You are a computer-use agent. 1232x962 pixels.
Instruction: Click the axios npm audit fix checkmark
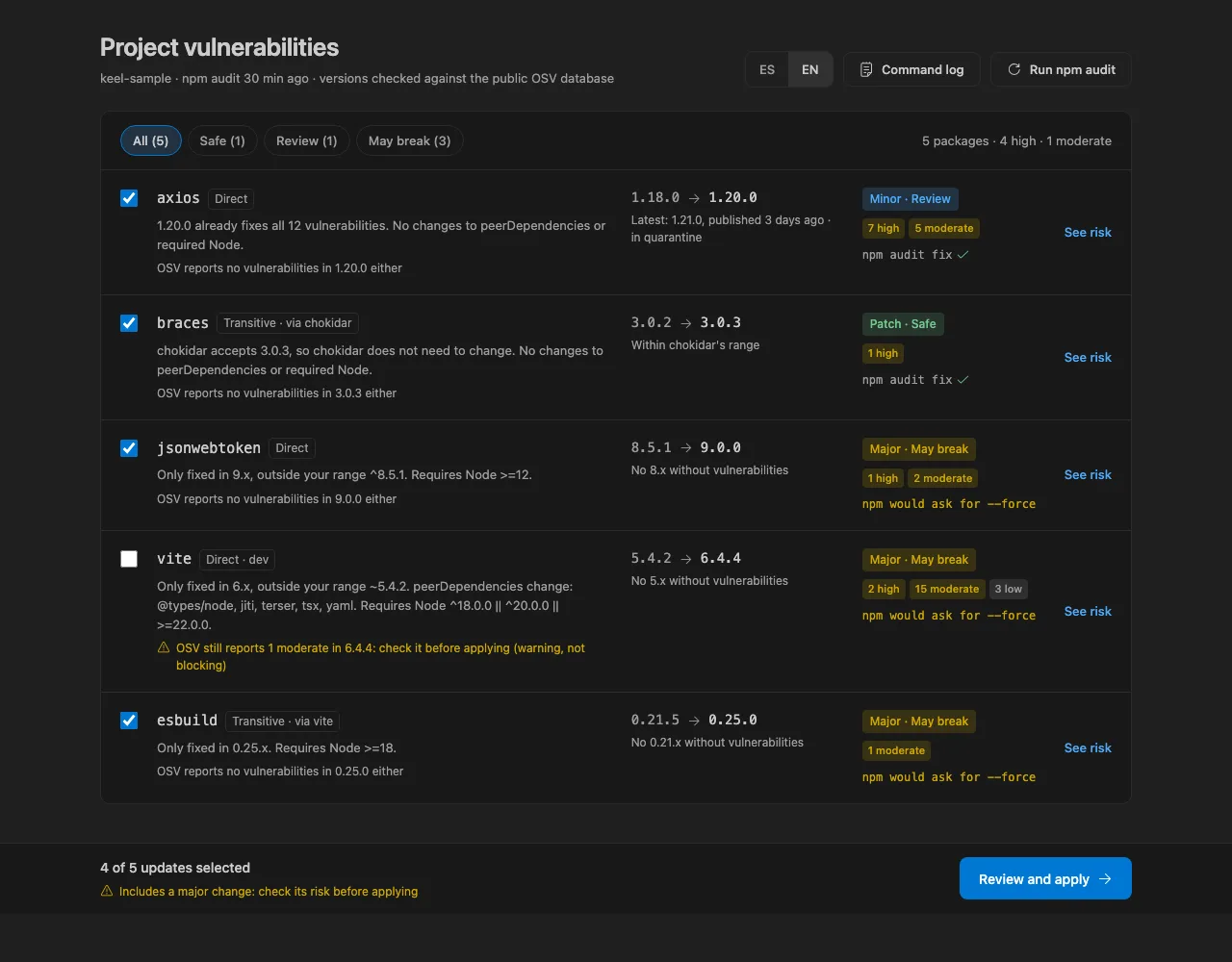tap(963, 255)
